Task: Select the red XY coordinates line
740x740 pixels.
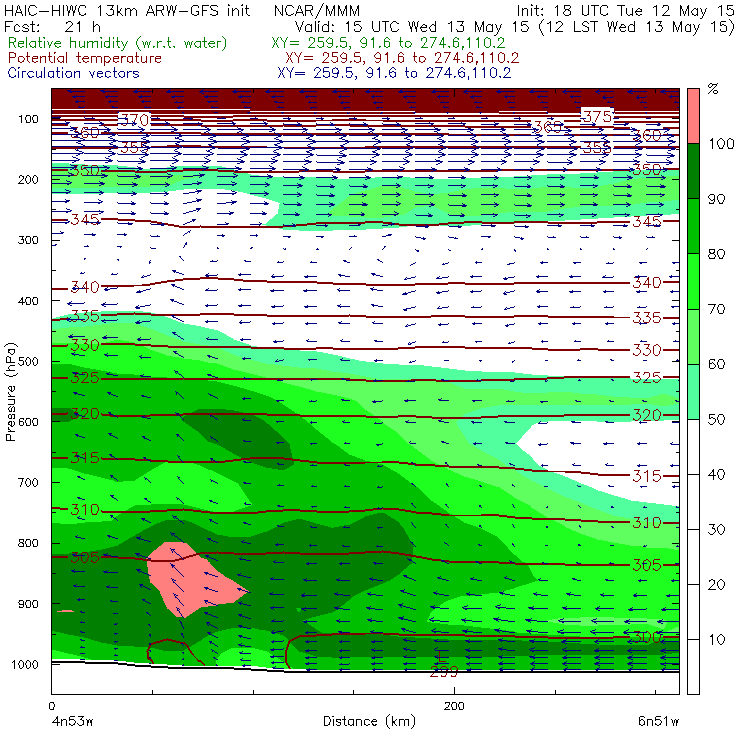Action: coord(402,58)
